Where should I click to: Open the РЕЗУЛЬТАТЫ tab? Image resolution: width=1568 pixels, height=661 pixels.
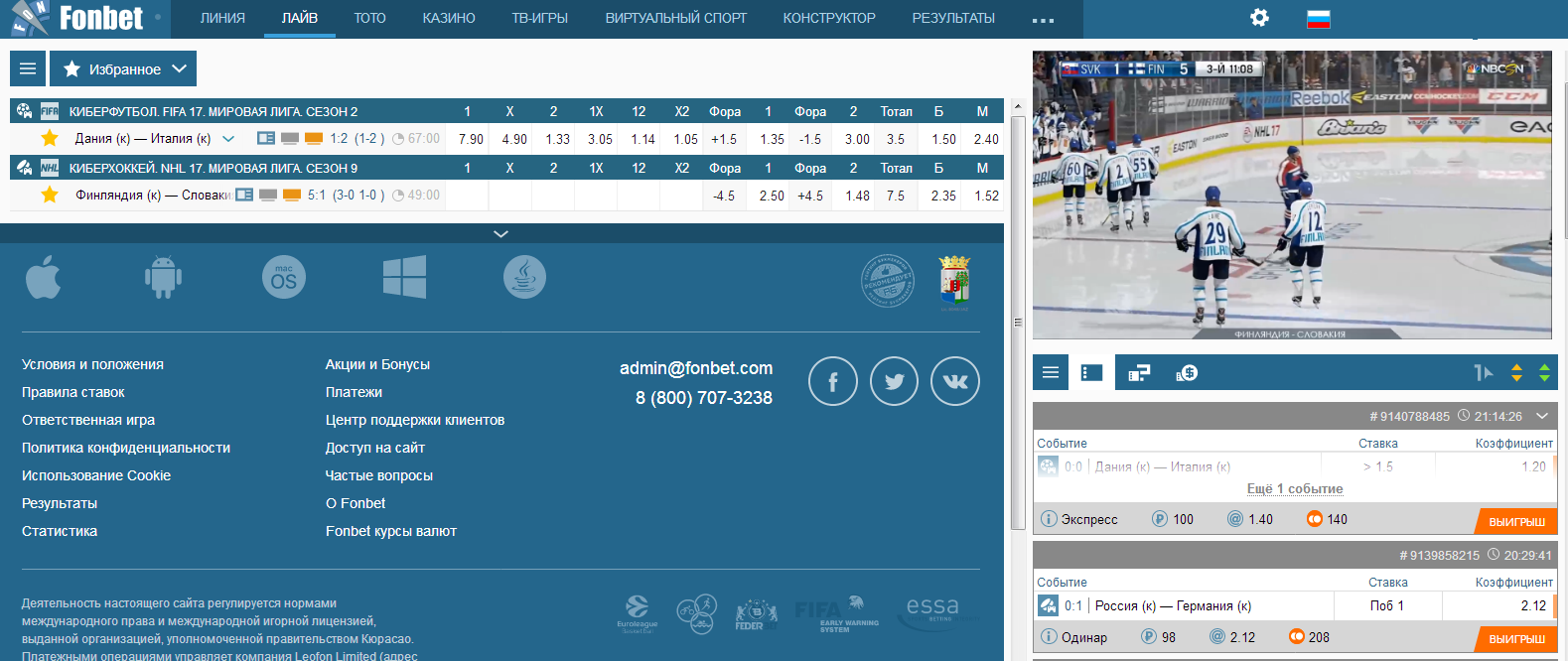point(953,18)
